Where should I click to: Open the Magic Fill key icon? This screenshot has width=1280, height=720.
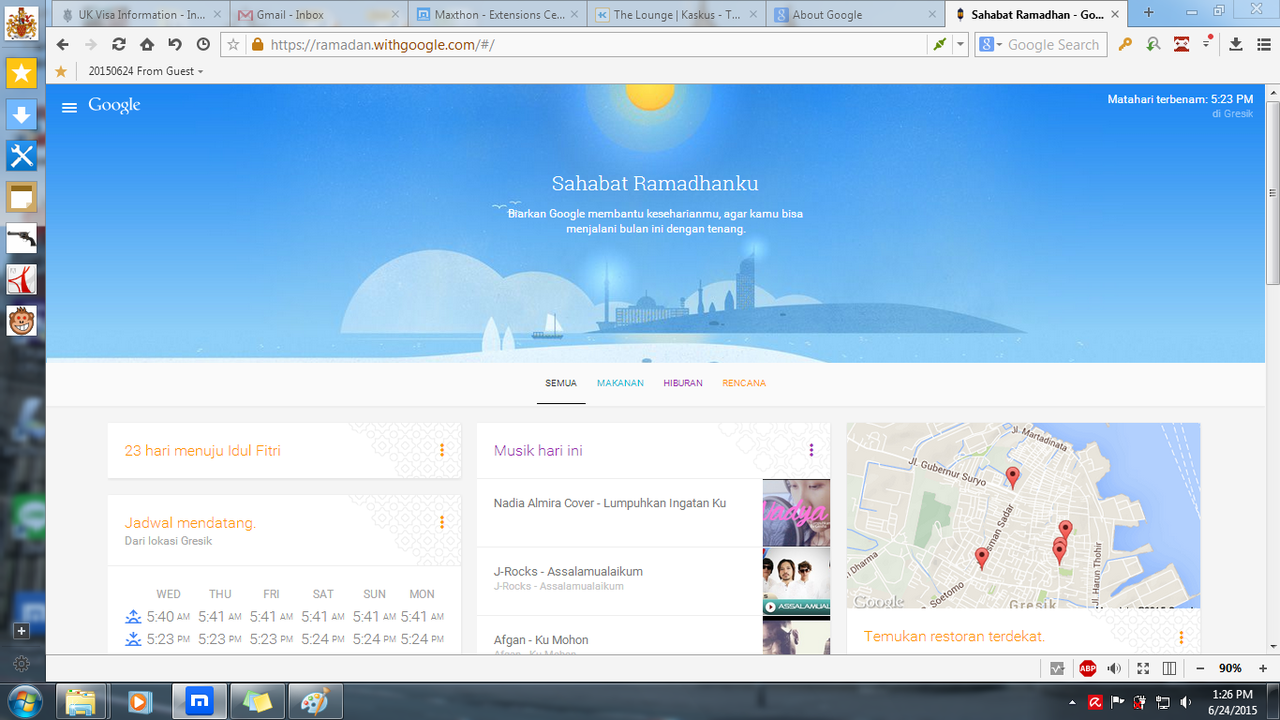point(1125,44)
